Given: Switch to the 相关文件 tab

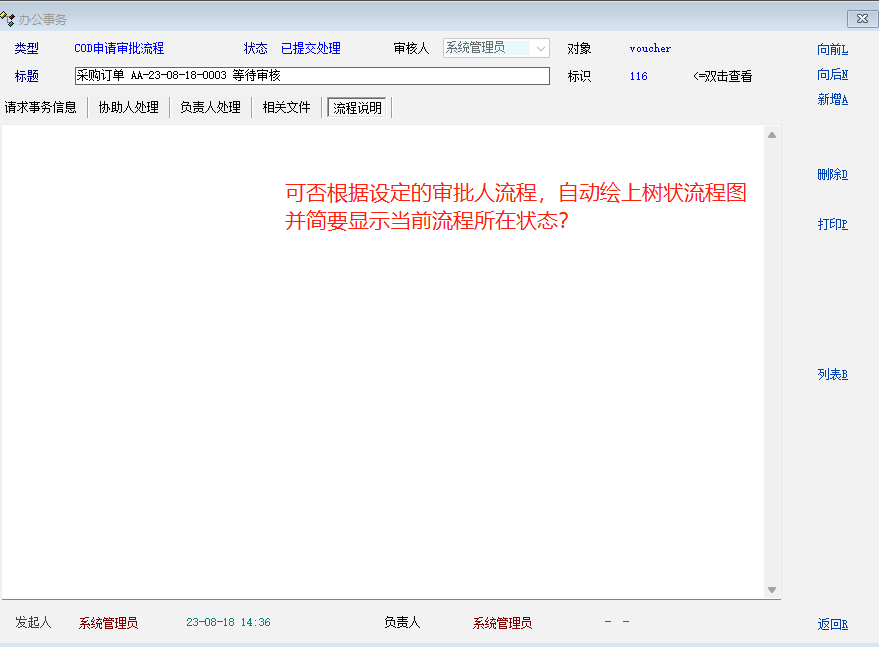Looking at the screenshot, I should (287, 107).
